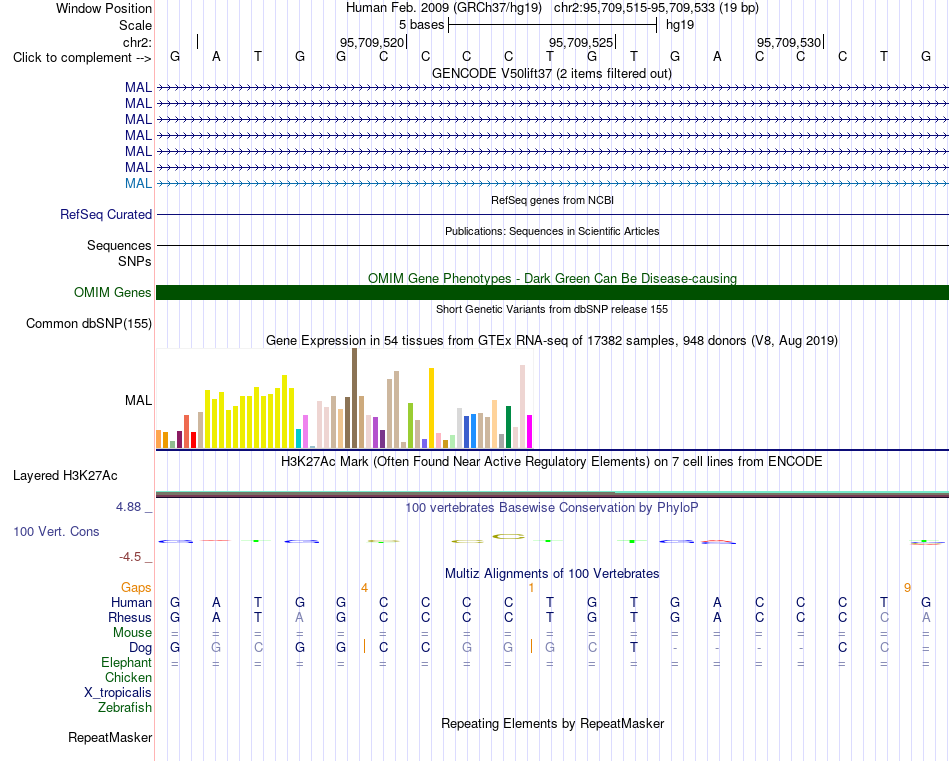The image size is (950, 761).
Task: Open GENCODE V50lift37 track title
Action: 552,74
